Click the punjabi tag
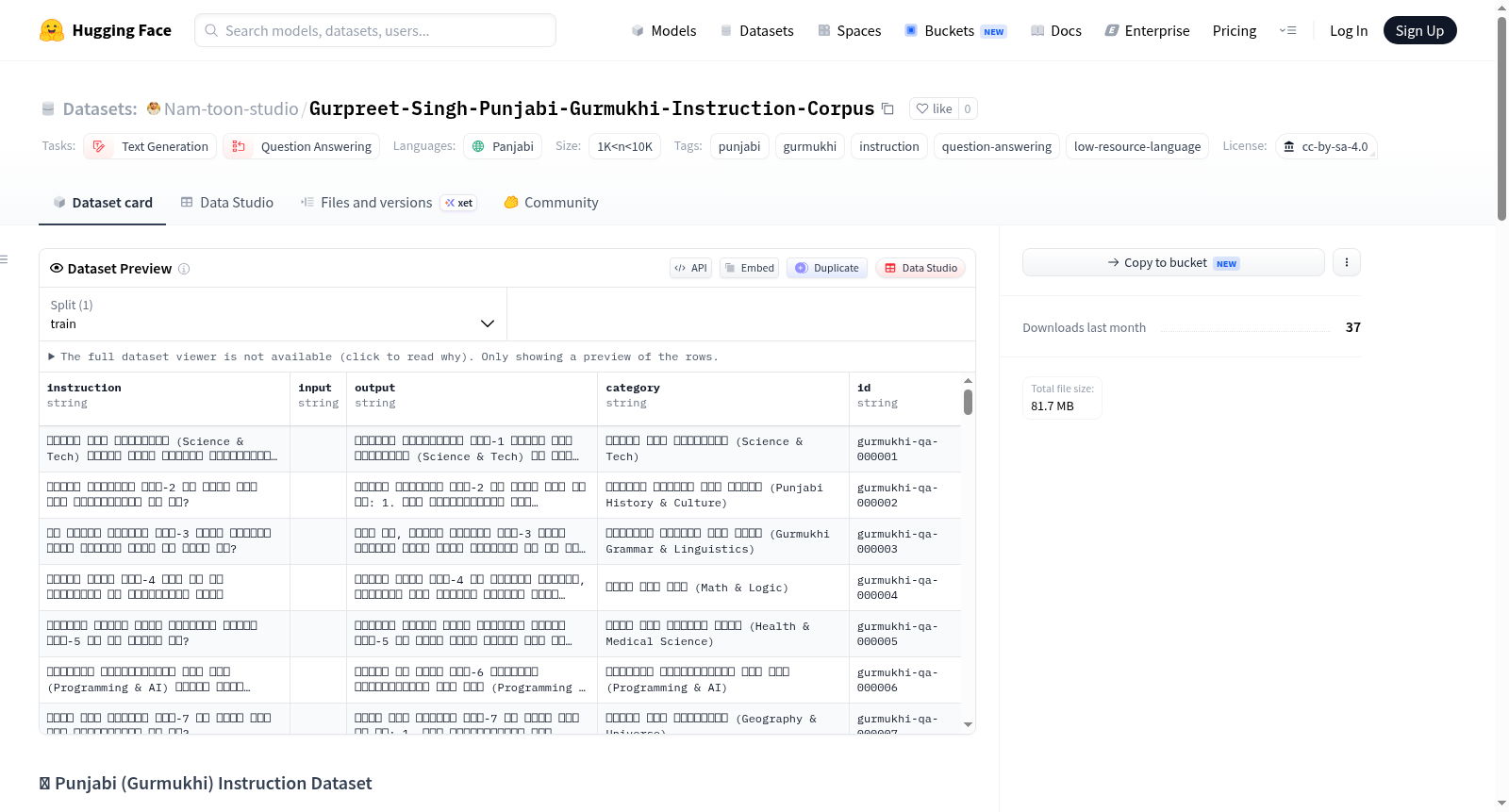 click(x=739, y=146)
